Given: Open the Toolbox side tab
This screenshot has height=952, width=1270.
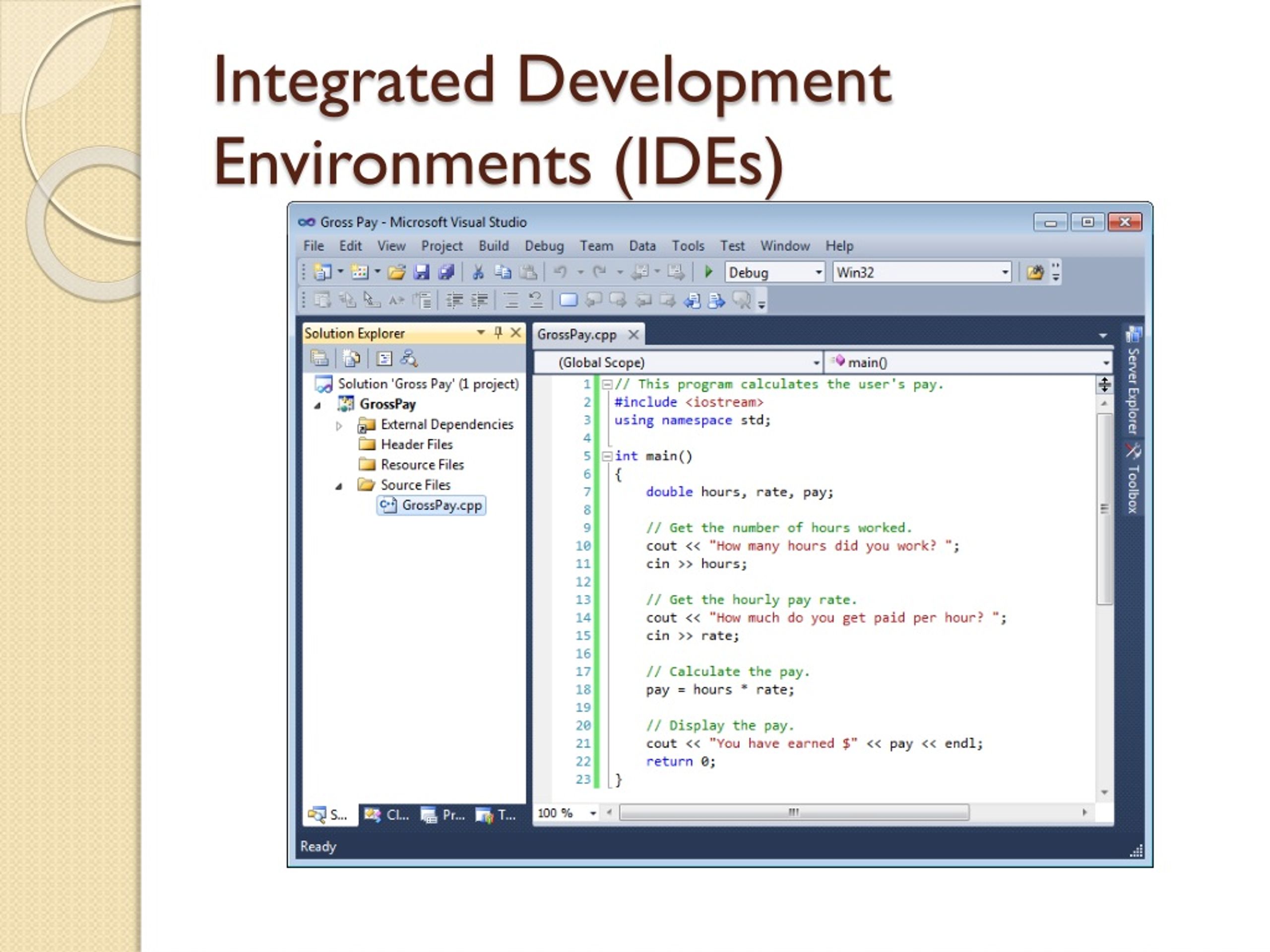Looking at the screenshot, I should coord(1133,478).
